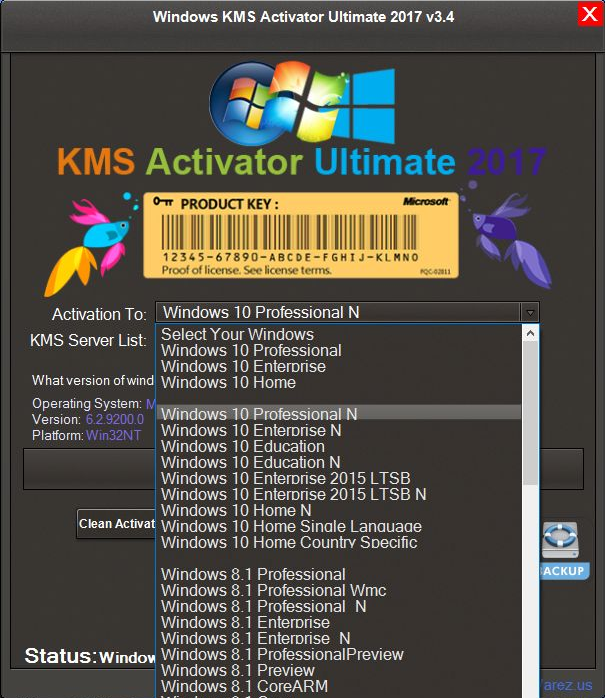The width and height of the screenshot is (605, 698).
Task: Select Windows 10 Education
Action: tap(339, 446)
